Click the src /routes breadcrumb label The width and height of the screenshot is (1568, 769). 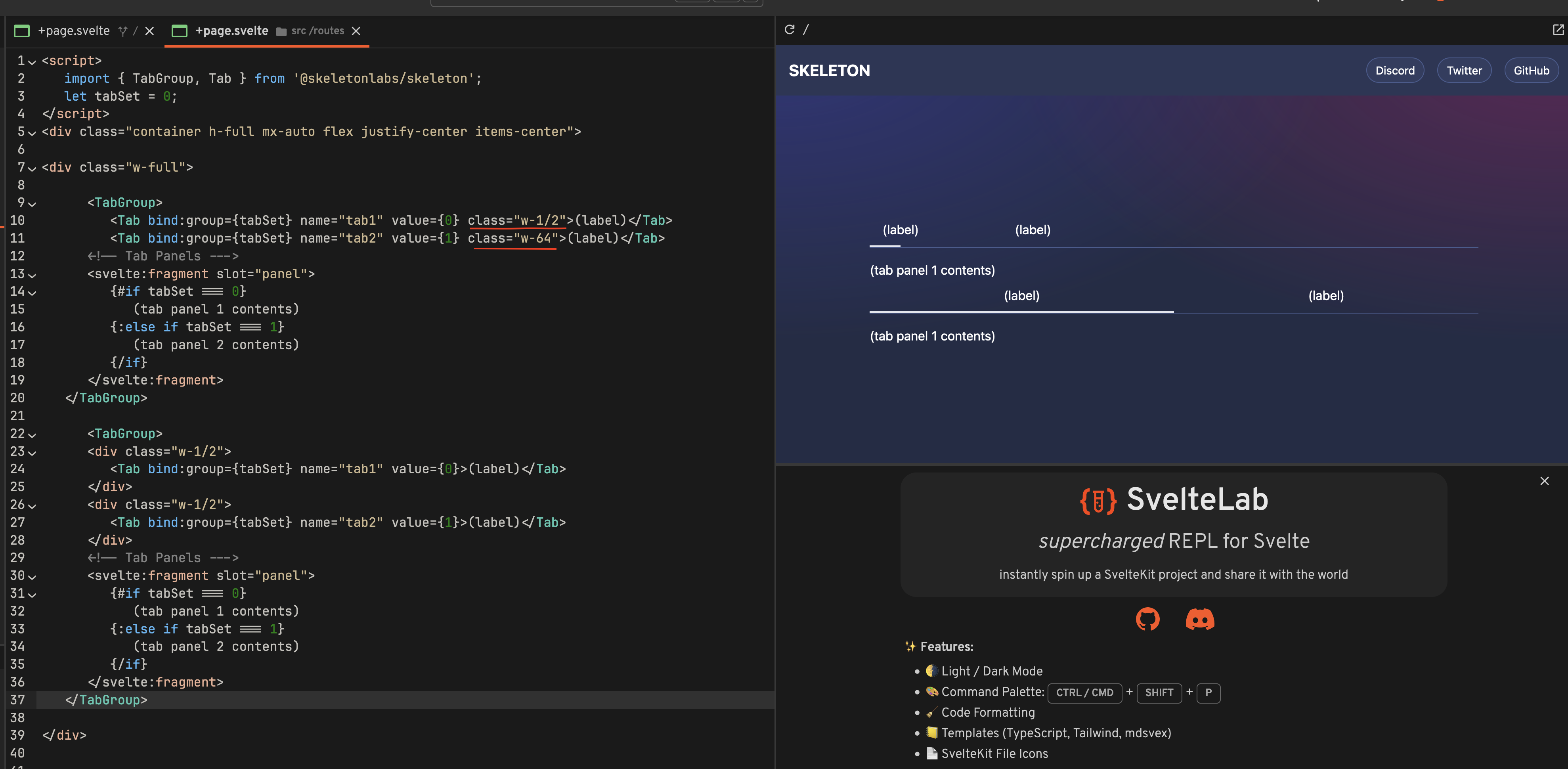click(317, 31)
